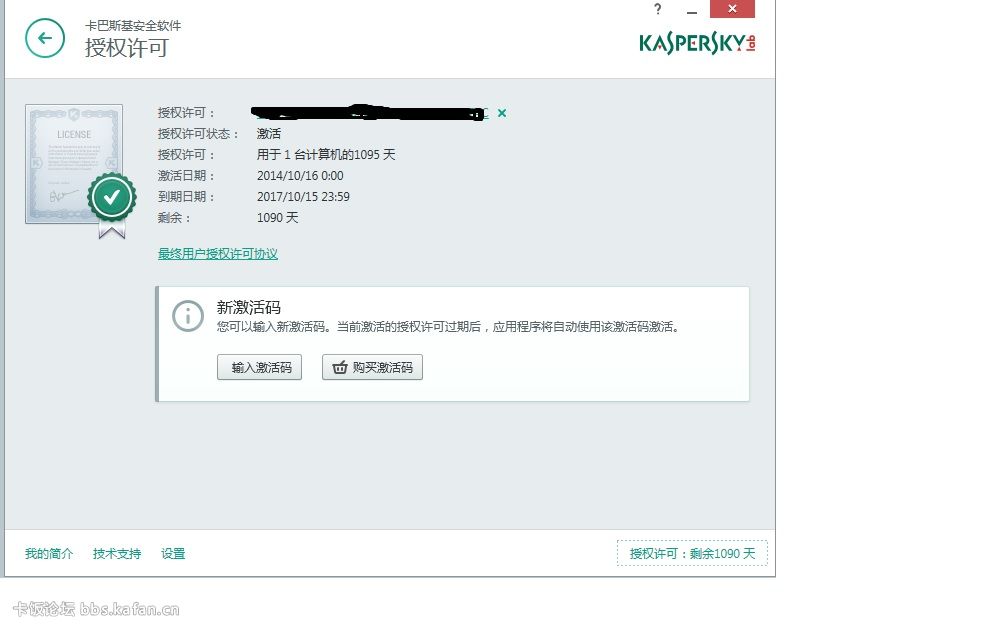This screenshot has width=1008, height=630.
Task: Select the license status value 激活
Action: point(269,134)
